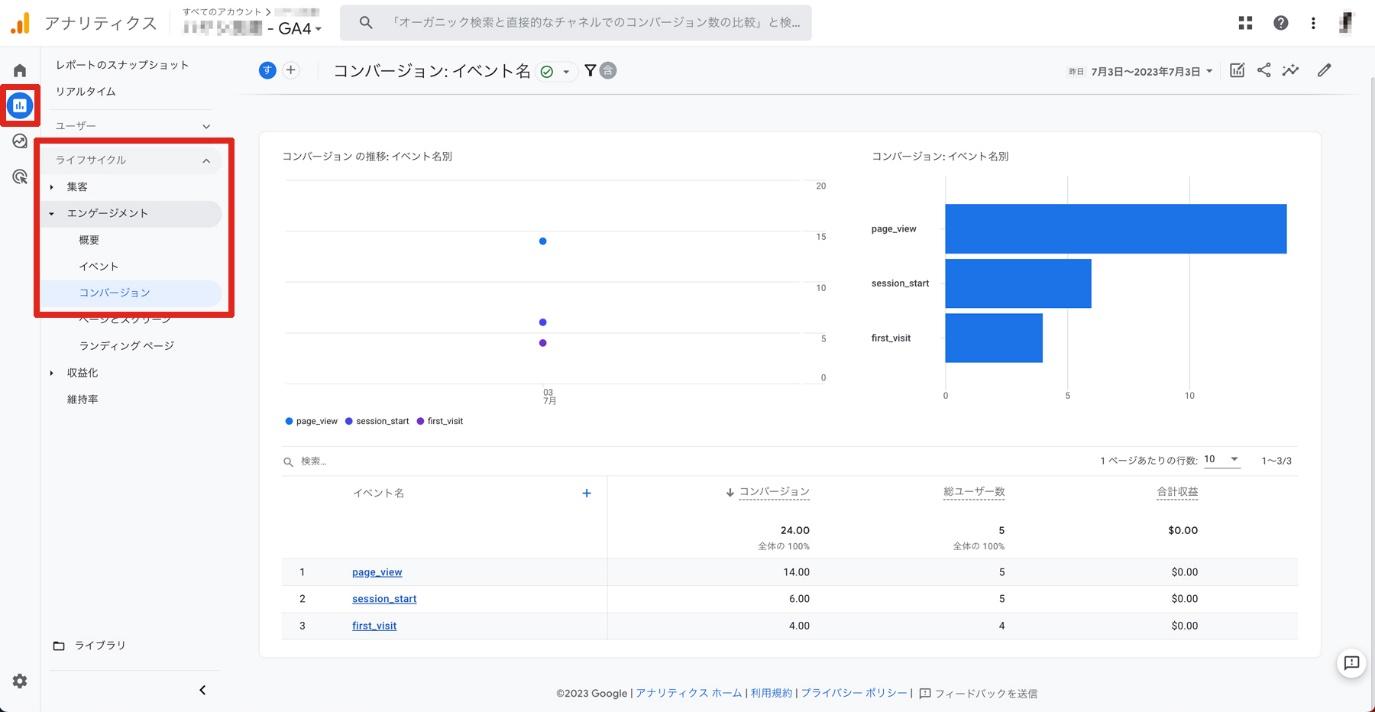Image resolution: width=1375 pixels, height=712 pixels.
Task: Open the Reports icon in left rail
Action: point(19,105)
